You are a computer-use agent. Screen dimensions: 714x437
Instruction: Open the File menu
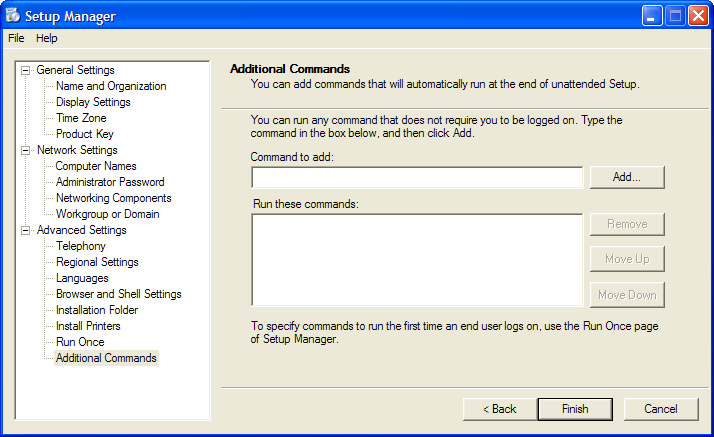[x=16, y=38]
